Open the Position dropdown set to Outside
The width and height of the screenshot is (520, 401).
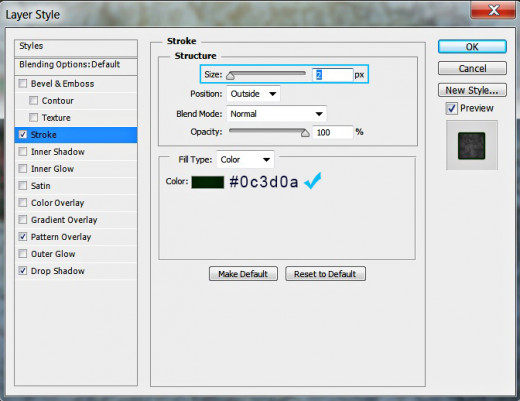[x=253, y=94]
